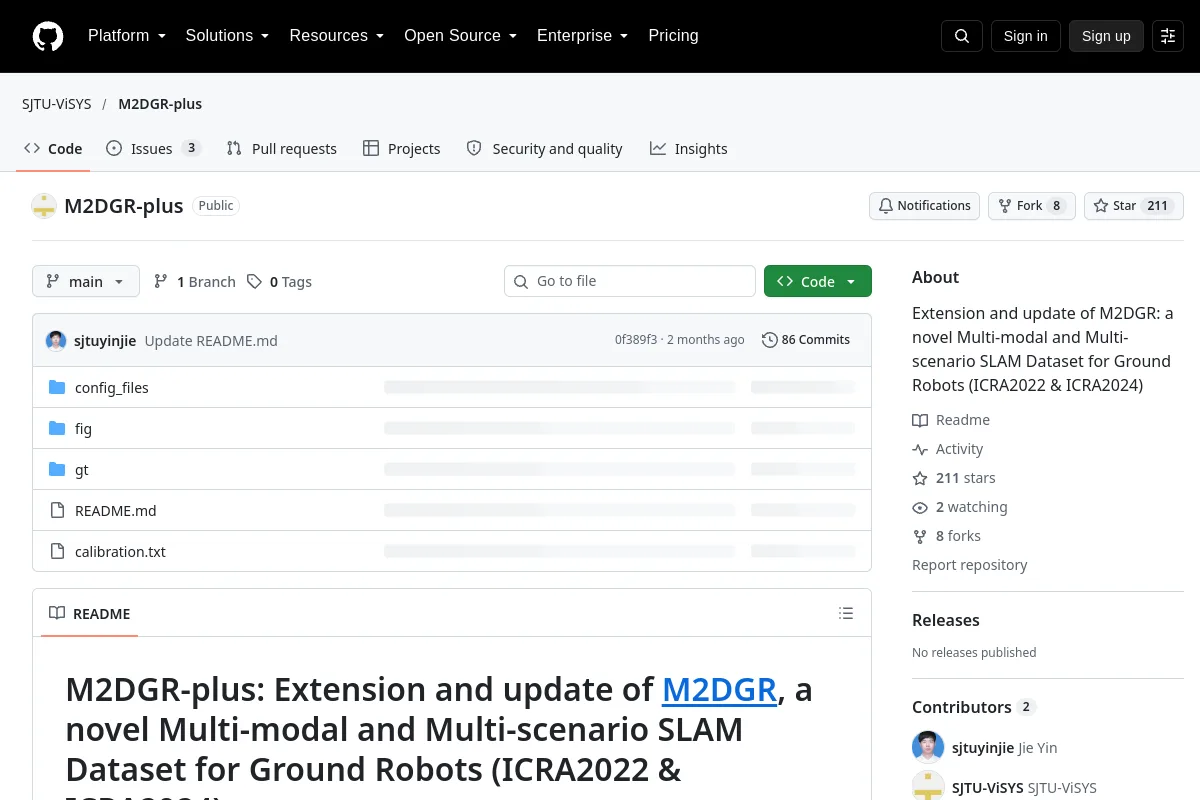Image resolution: width=1200 pixels, height=800 pixels.
Task: Click the search magnifier icon in header
Action: (x=962, y=36)
